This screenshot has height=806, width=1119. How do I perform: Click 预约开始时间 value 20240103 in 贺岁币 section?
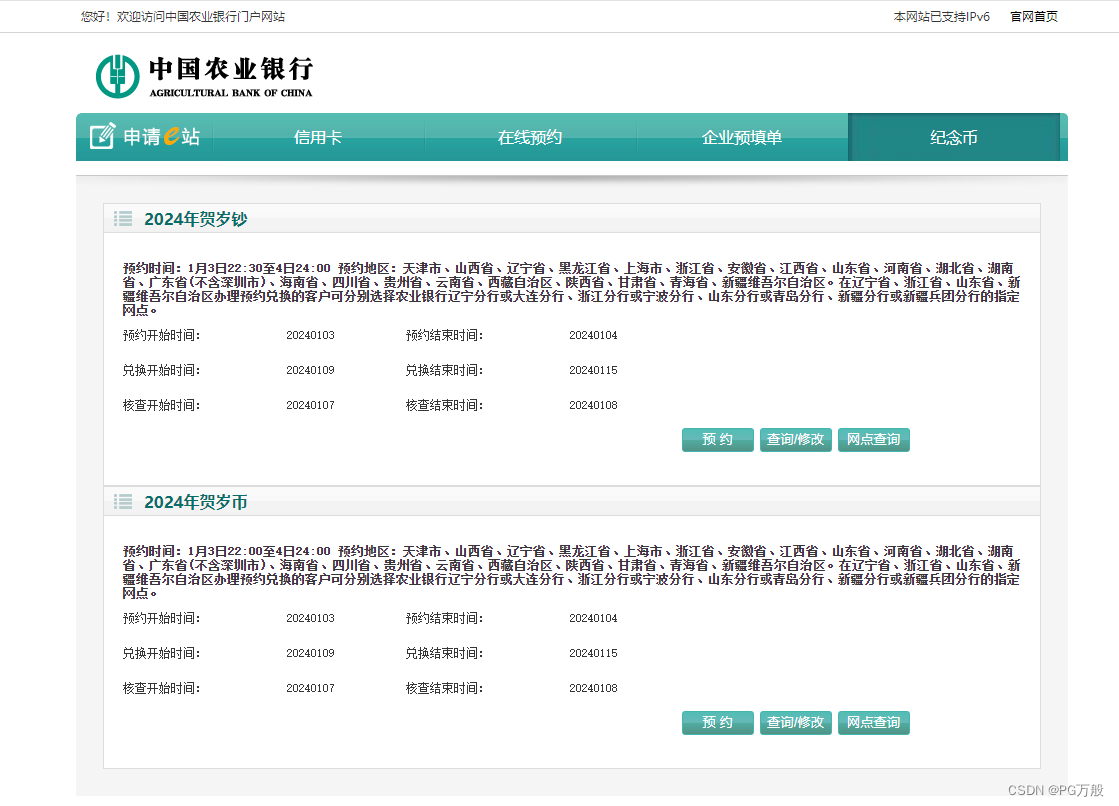point(310,618)
